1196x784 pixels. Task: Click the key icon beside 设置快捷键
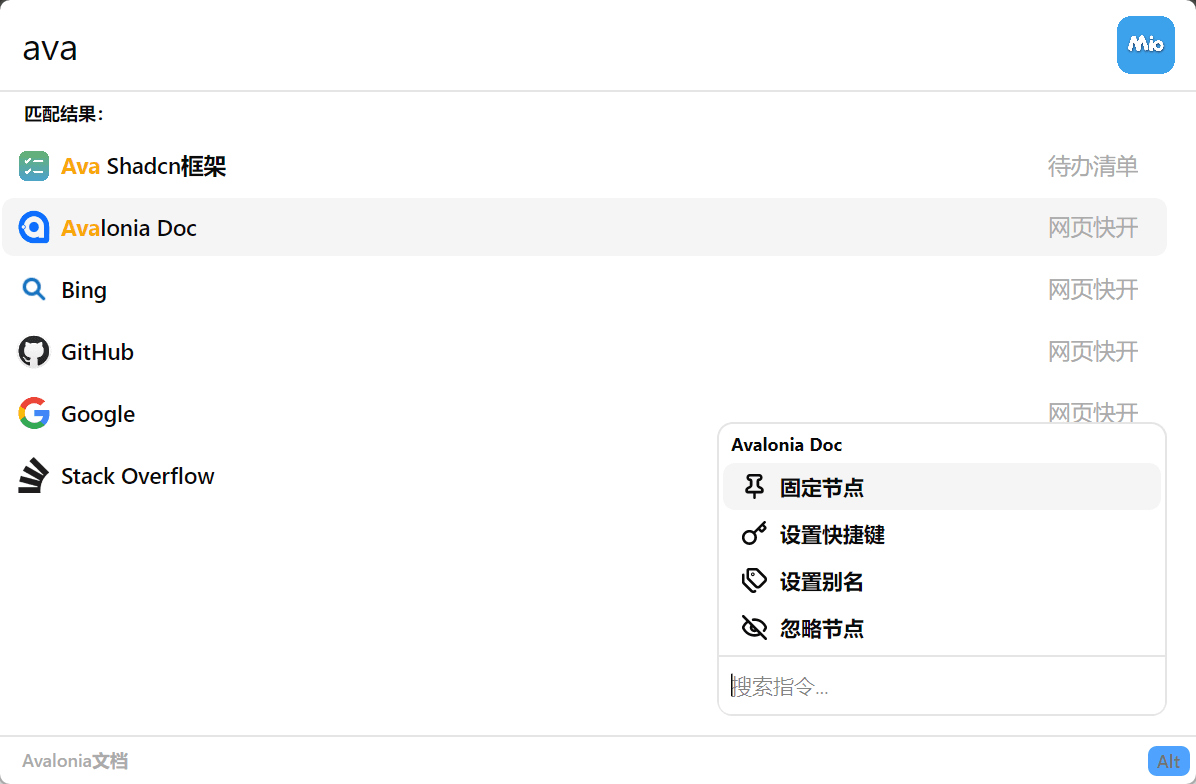(x=754, y=534)
